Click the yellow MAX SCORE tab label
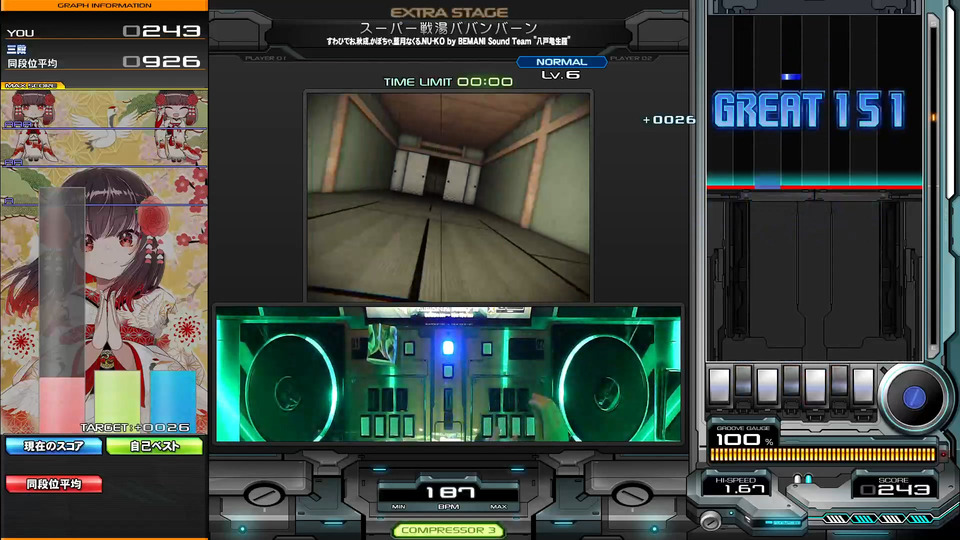 tap(32, 86)
